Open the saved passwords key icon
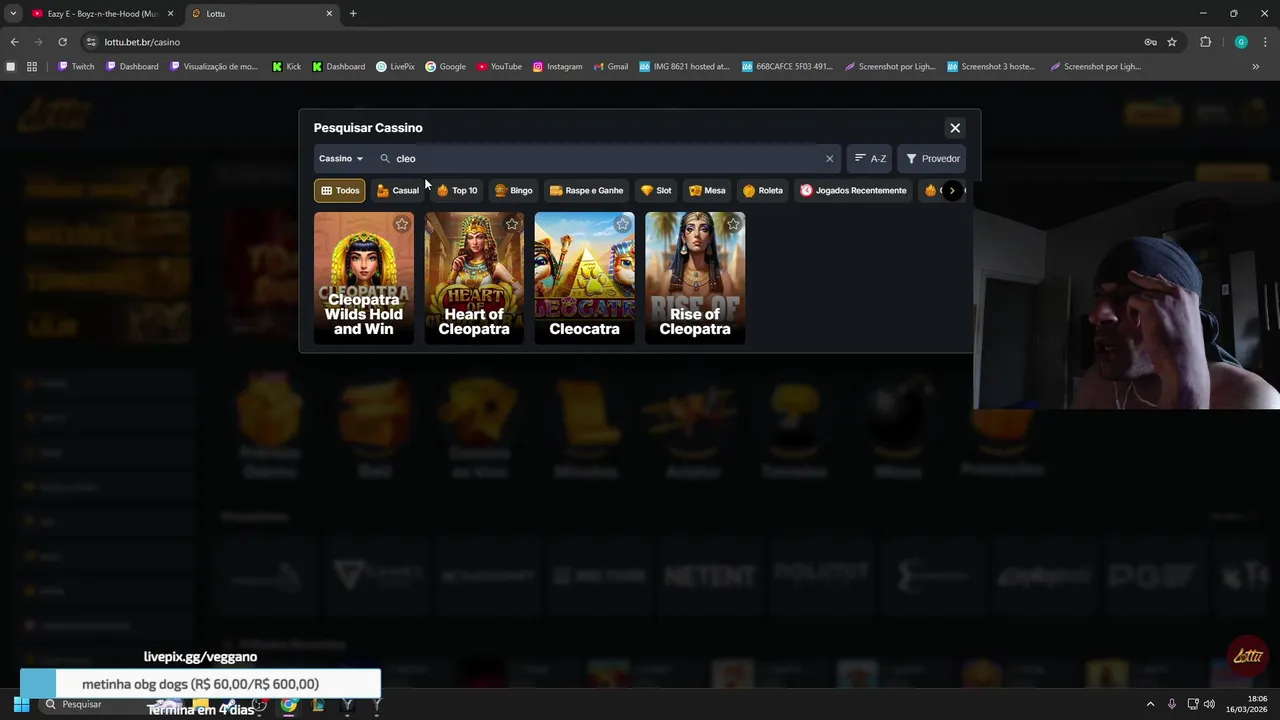The width and height of the screenshot is (1280, 720). pyautogui.click(x=1151, y=42)
